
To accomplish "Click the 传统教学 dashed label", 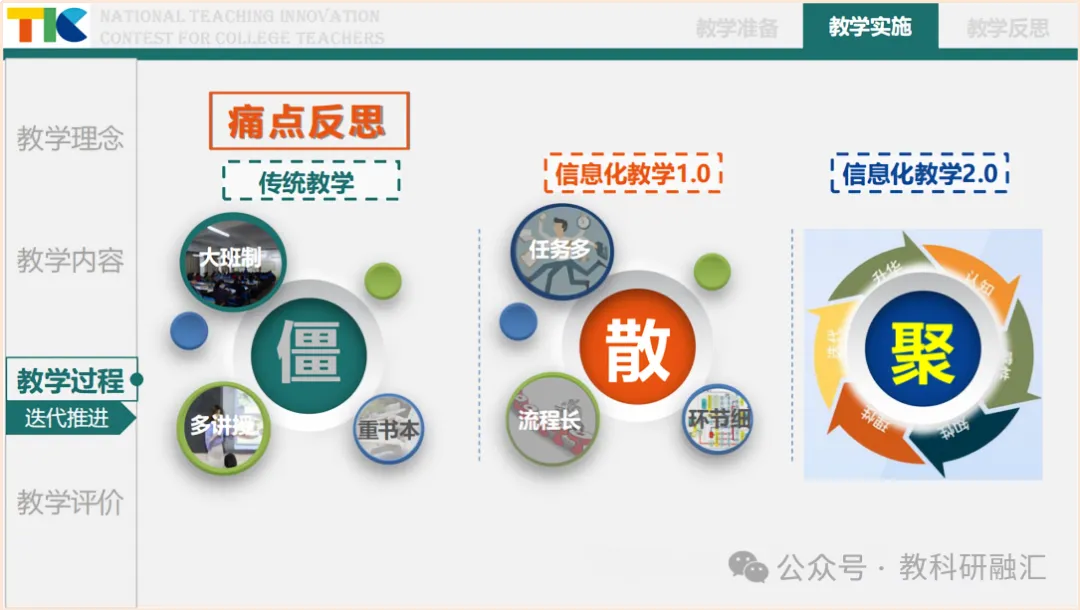I will coord(311,181).
